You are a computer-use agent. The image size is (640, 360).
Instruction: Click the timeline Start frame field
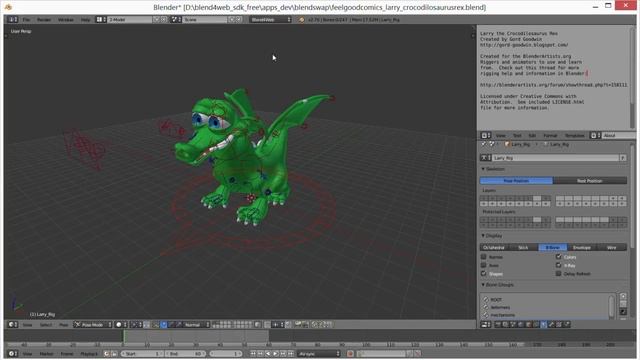tap(142, 353)
